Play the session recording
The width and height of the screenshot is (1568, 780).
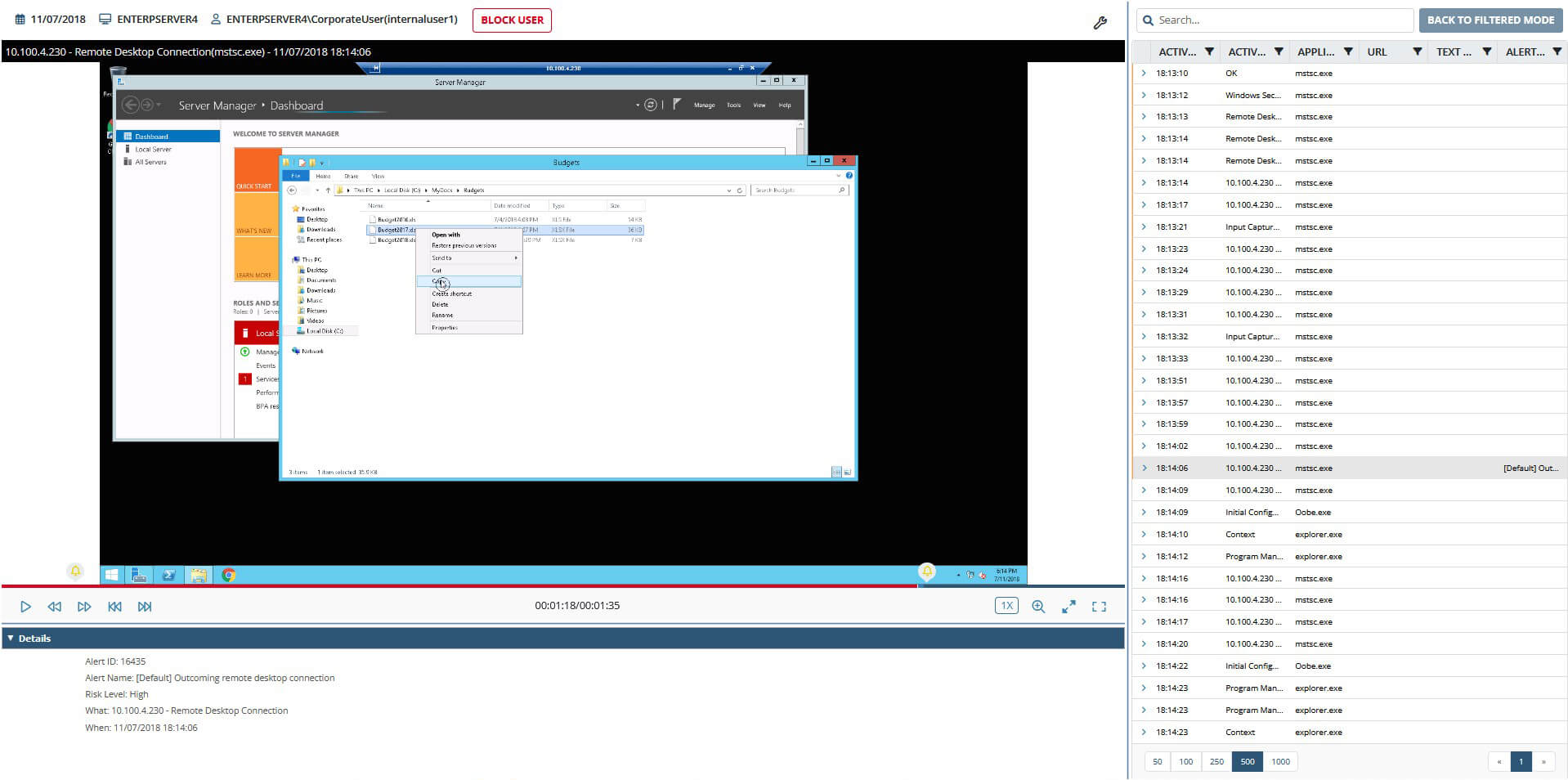[x=25, y=607]
